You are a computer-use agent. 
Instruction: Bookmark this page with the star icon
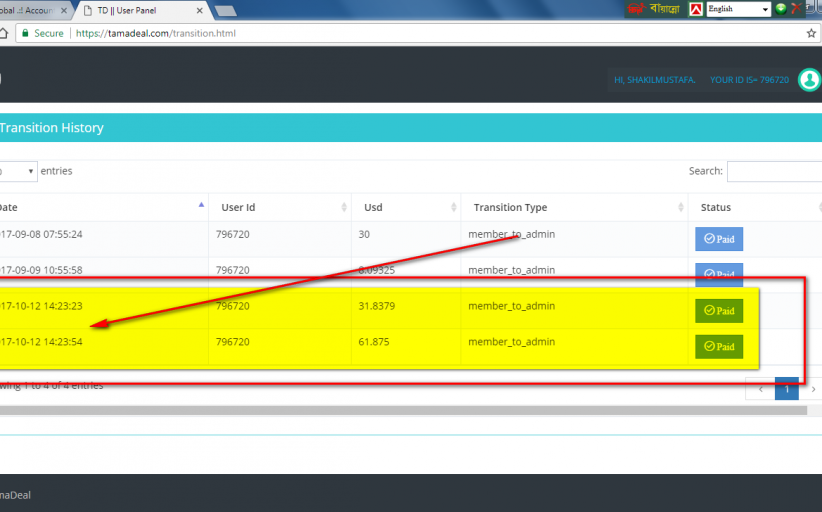[811, 33]
